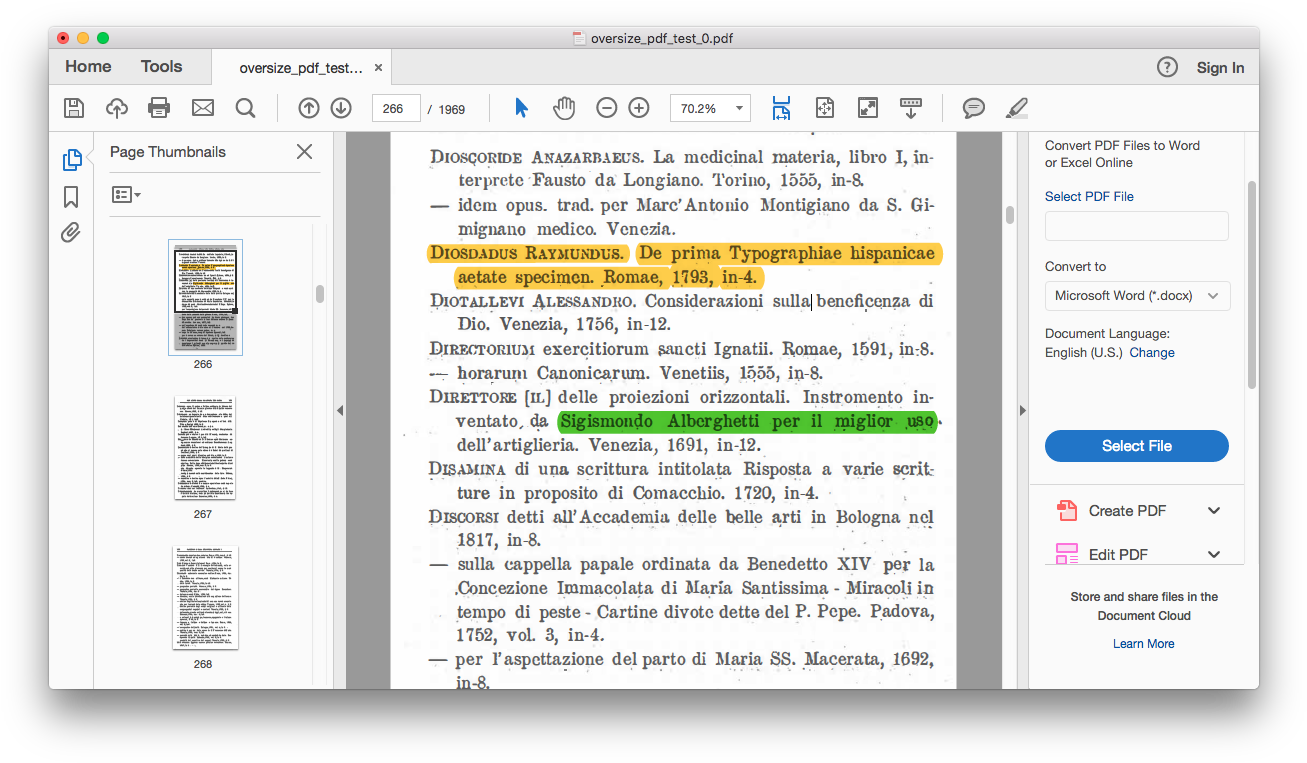
Task: Click the blue Select File button
Action: point(1136,446)
